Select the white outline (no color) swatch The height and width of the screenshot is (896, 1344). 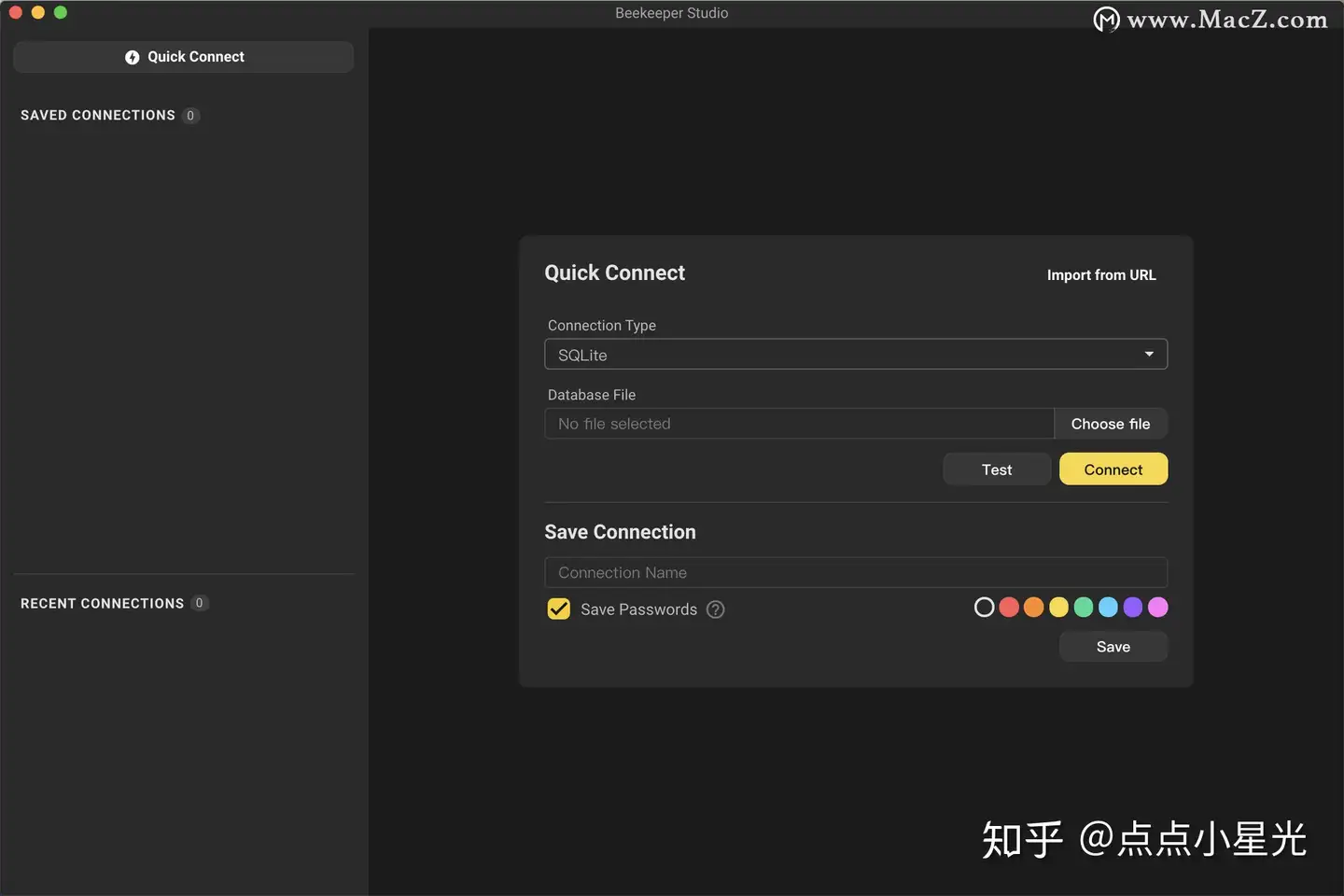[x=984, y=608]
